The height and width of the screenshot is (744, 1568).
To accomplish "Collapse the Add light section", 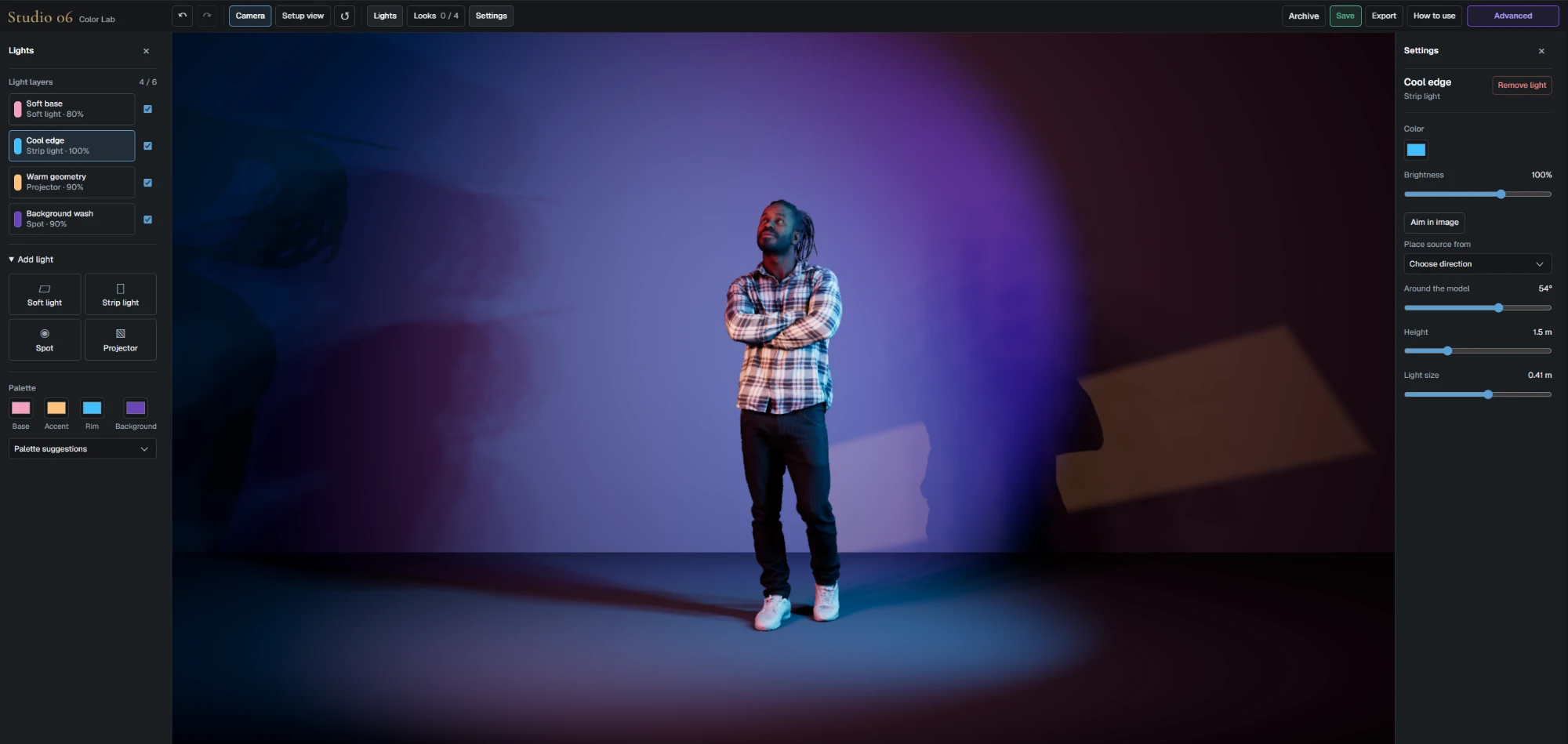I will pyautogui.click(x=31, y=259).
